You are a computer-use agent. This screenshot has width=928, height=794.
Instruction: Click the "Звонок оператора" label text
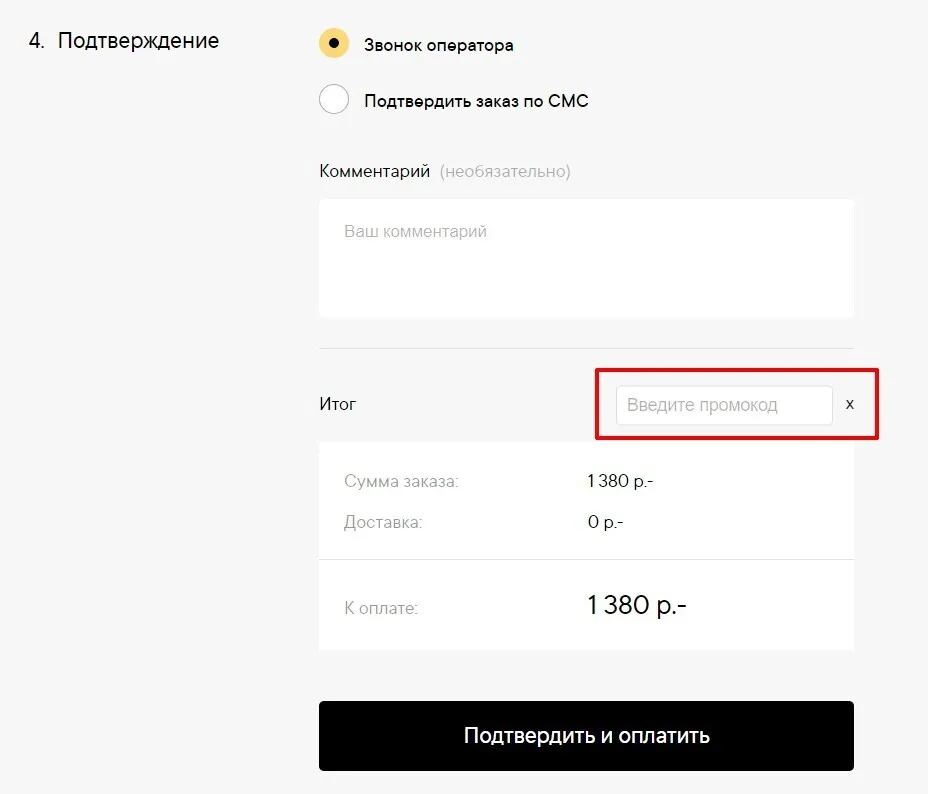pos(438,45)
